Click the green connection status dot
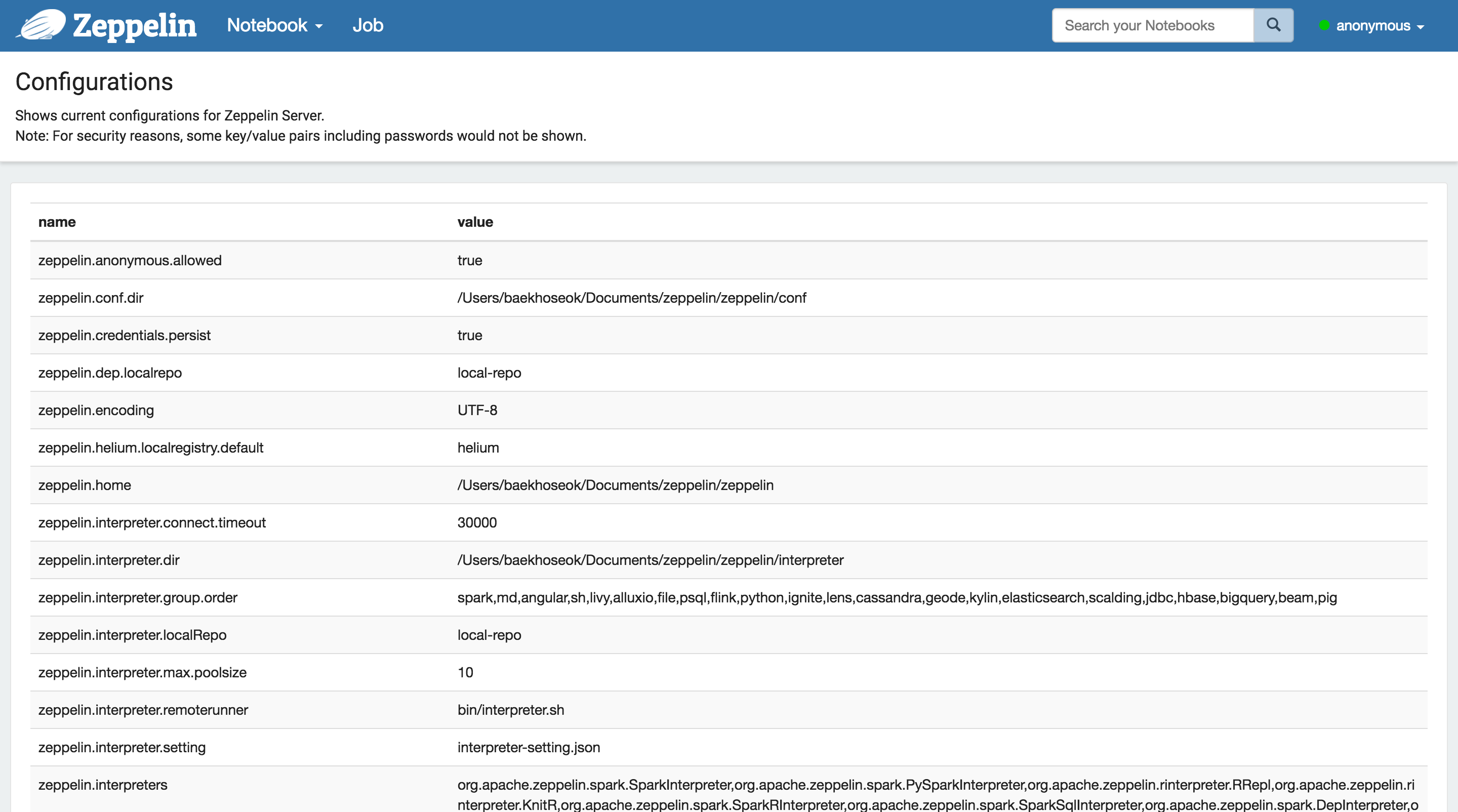Image resolution: width=1458 pixels, height=812 pixels. [1324, 25]
